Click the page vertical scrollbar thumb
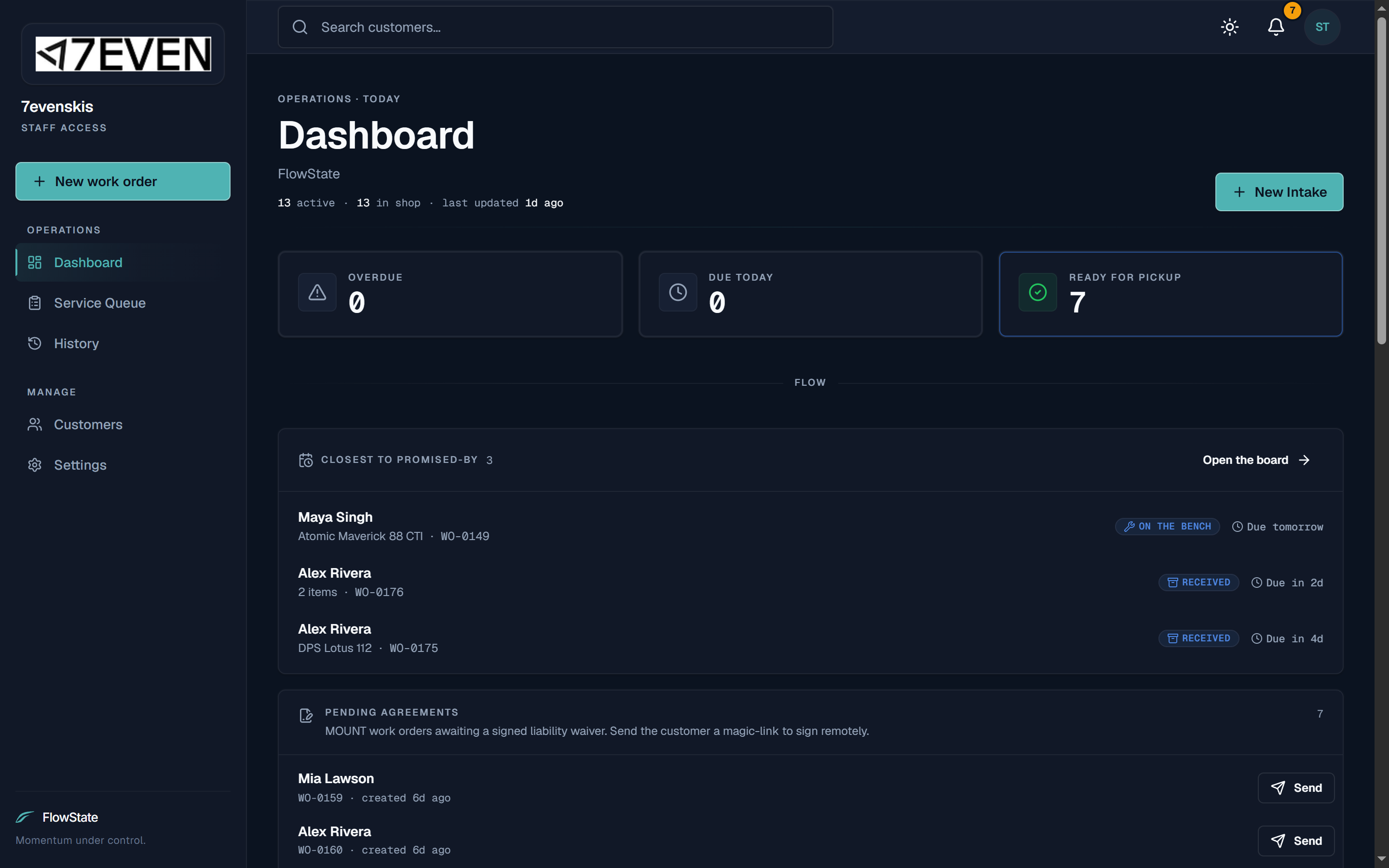 (1382, 181)
